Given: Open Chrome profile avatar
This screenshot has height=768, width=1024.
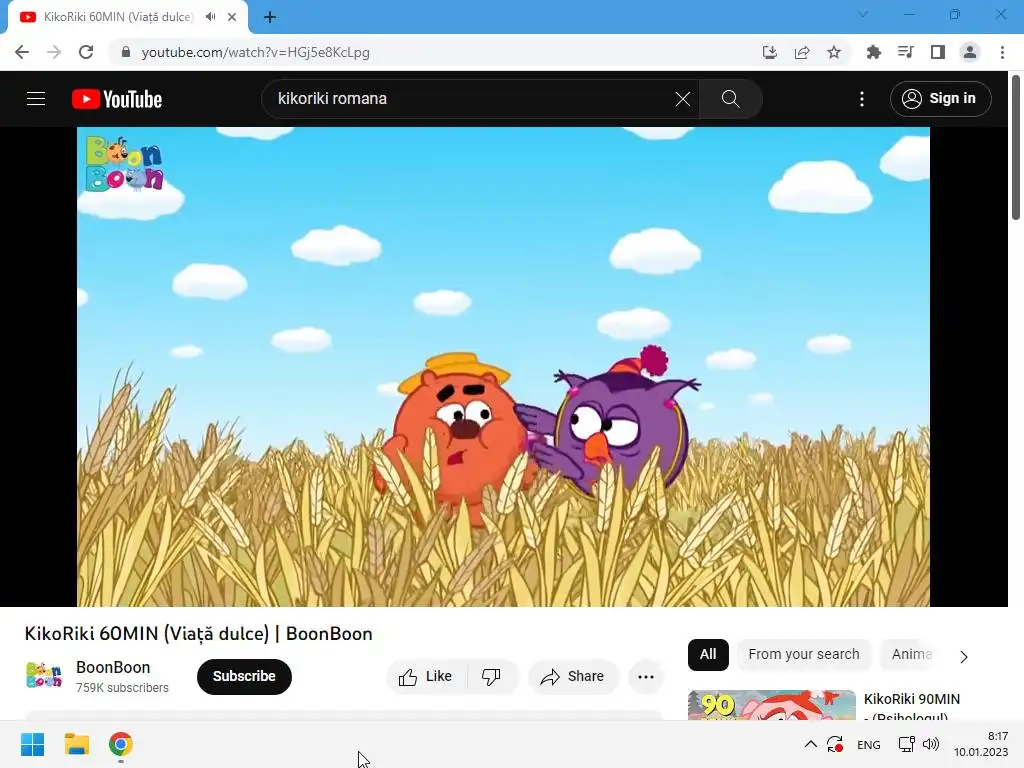Looking at the screenshot, I should (970, 52).
